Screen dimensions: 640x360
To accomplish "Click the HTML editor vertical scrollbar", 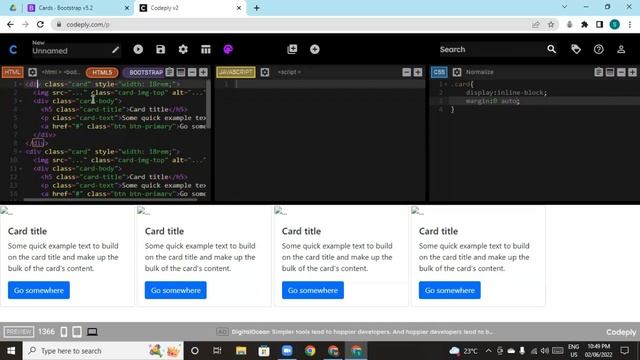I will [209, 104].
